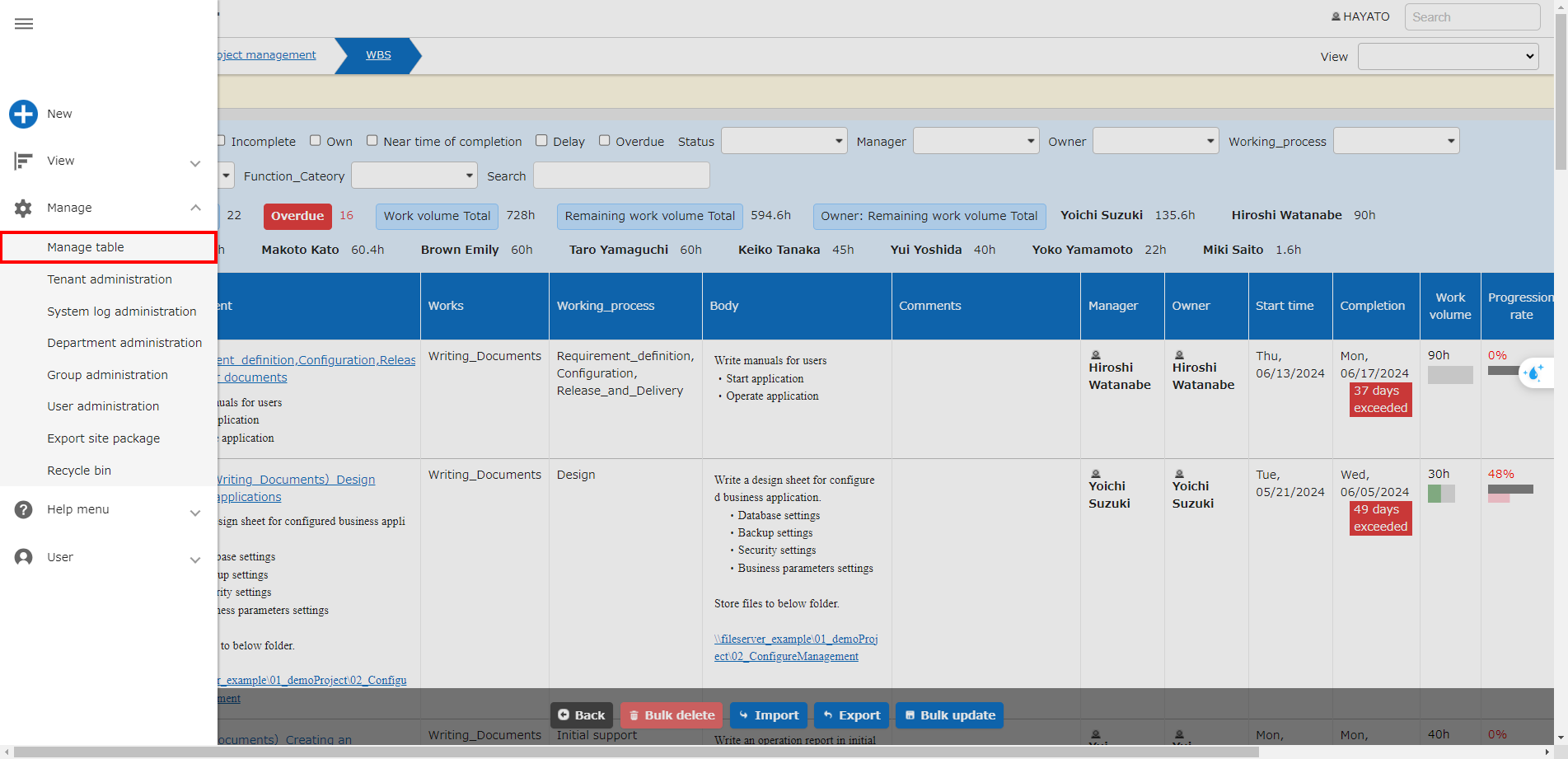Click the User avatar icon in sidebar
The height and width of the screenshot is (759, 1568).
24,557
